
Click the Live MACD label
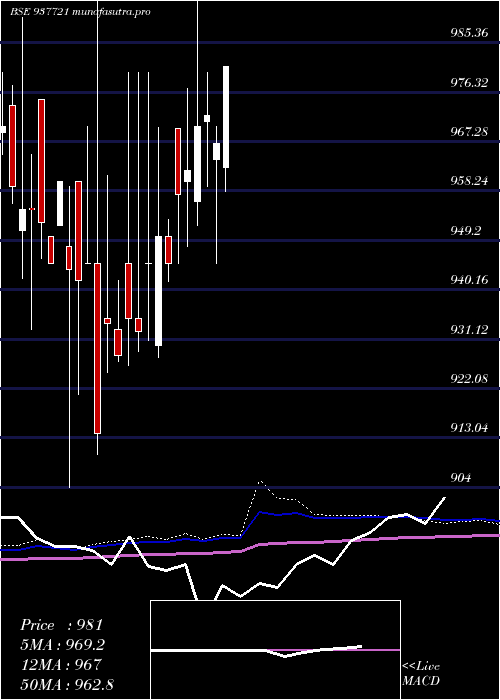[421, 674]
